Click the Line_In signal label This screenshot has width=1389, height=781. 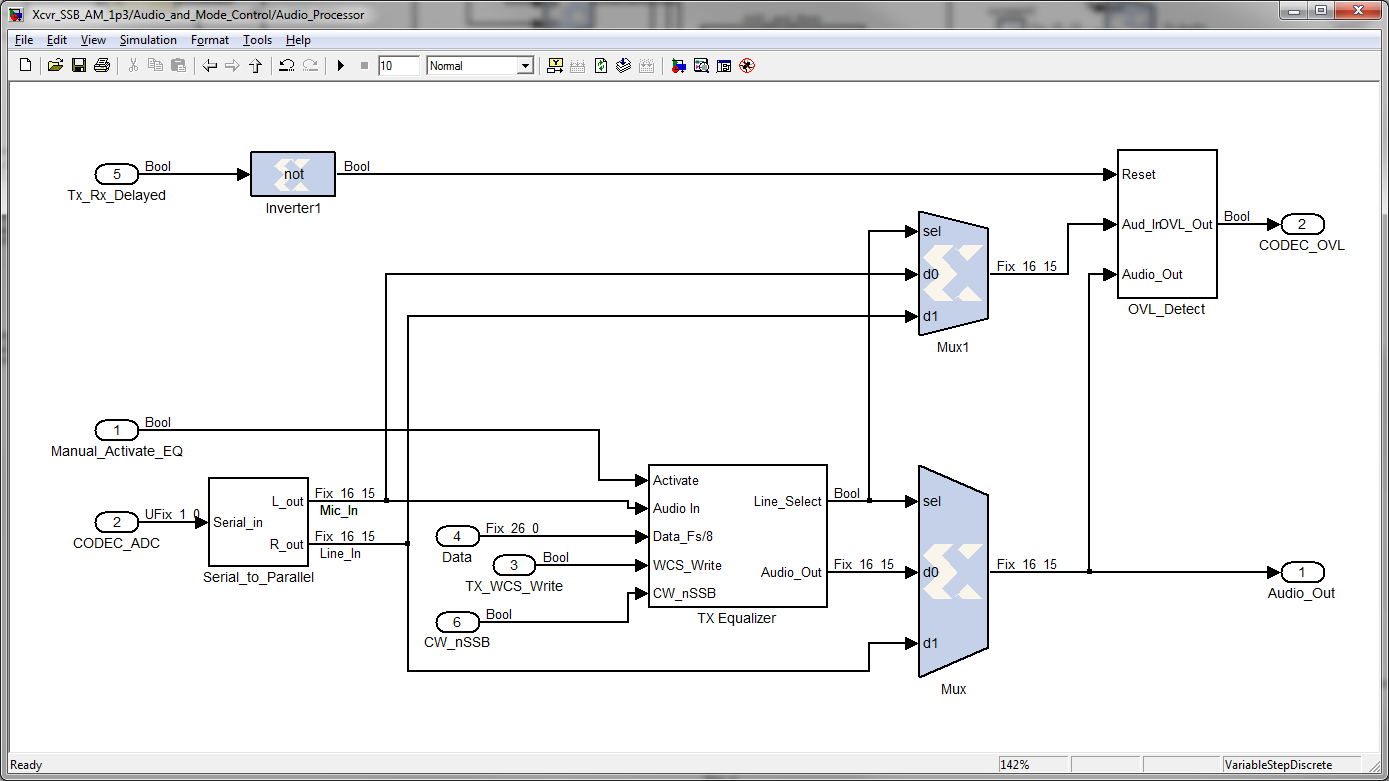[x=340, y=553]
